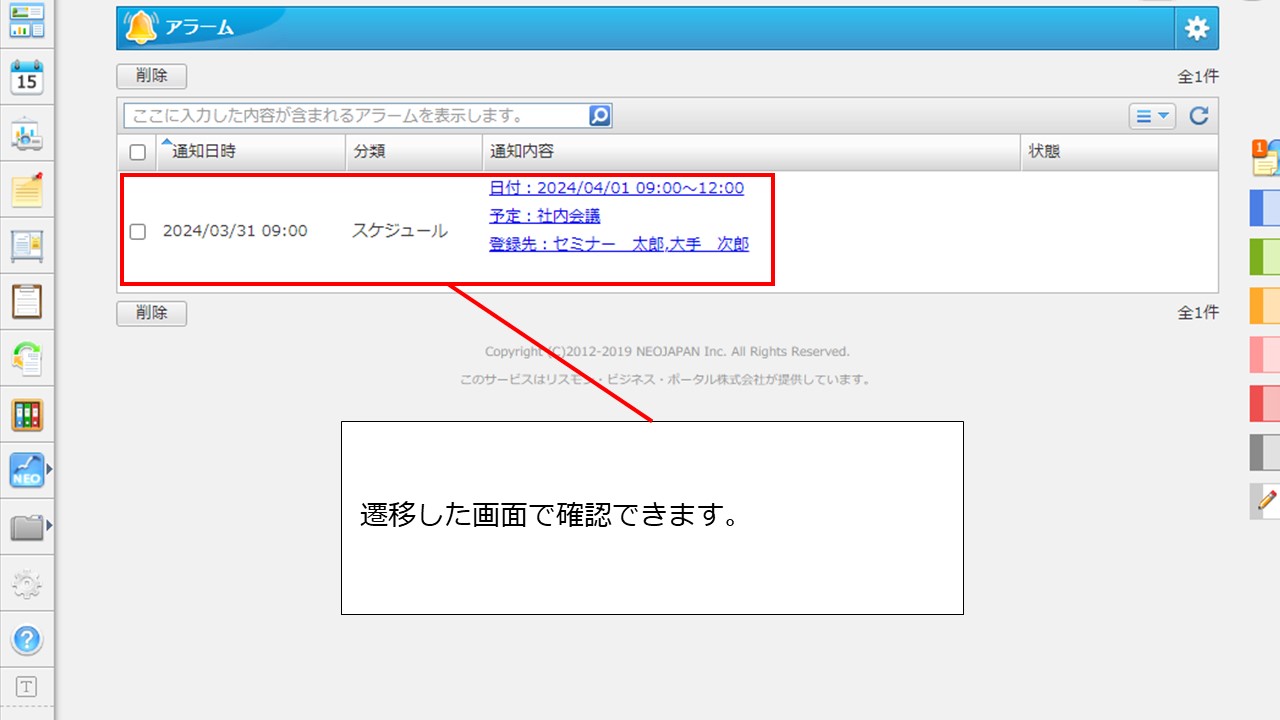Image resolution: width=1280 pixels, height=720 pixels.
Task: Focus the alarm search input field
Action: 356,116
